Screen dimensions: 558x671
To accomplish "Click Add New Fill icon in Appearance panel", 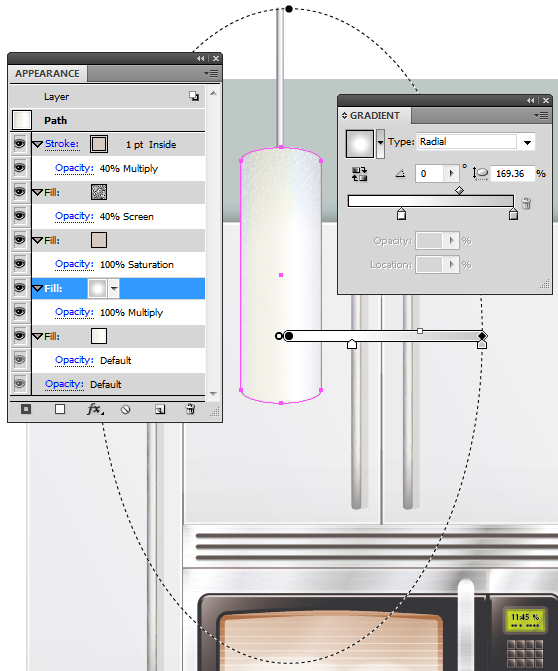I will tap(60, 410).
